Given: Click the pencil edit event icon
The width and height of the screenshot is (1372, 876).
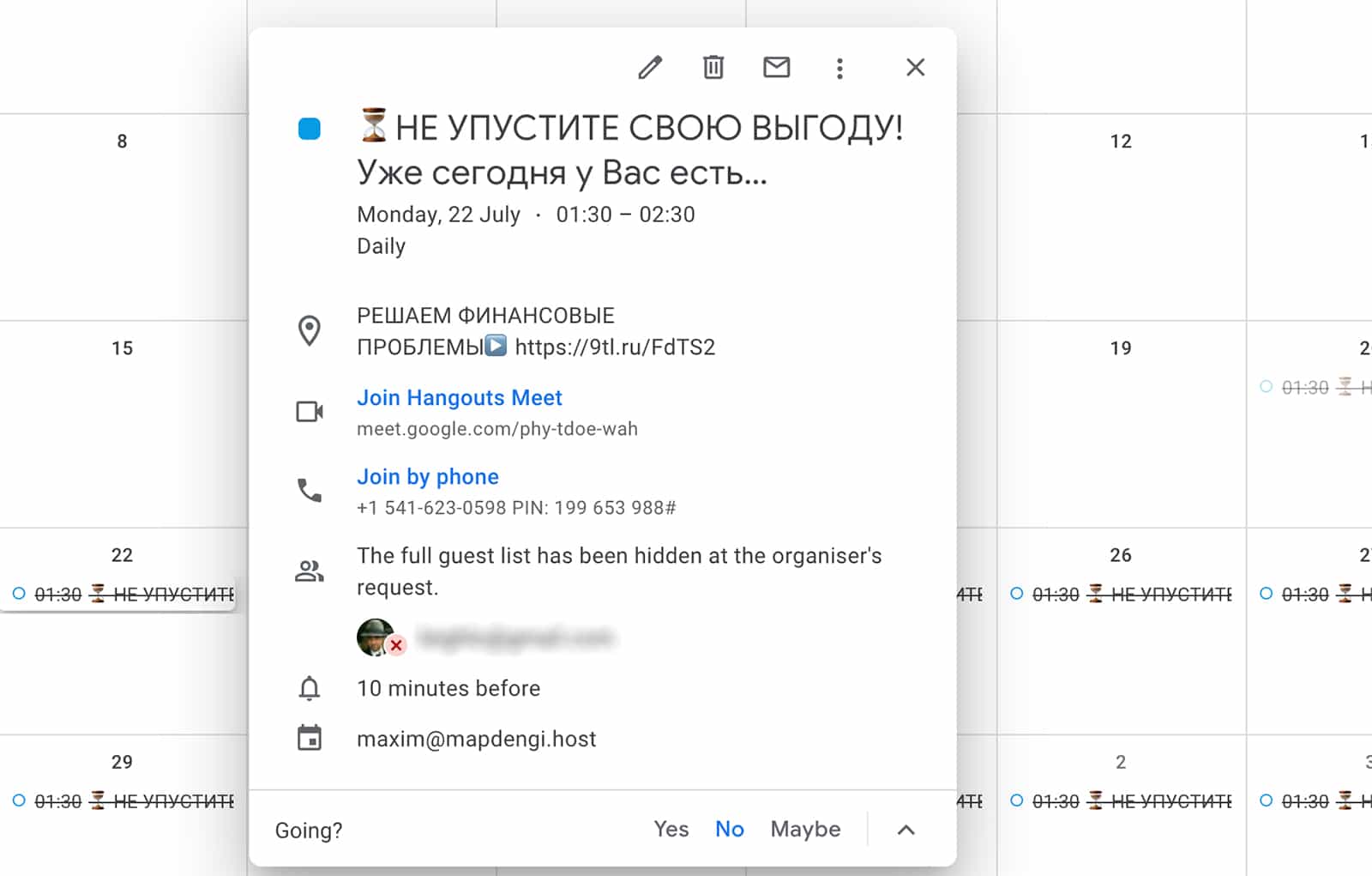Looking at the screenshot, I should tap(650, 68).
